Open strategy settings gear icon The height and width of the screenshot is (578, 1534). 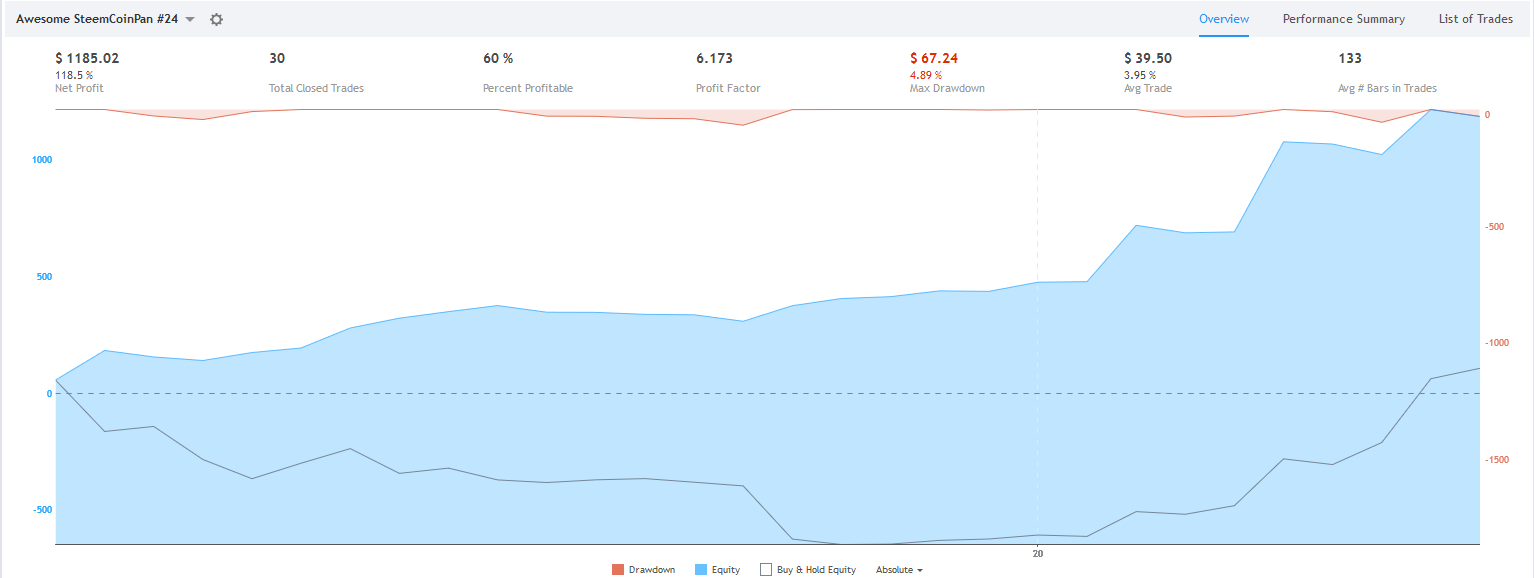(x=216, y=19)
